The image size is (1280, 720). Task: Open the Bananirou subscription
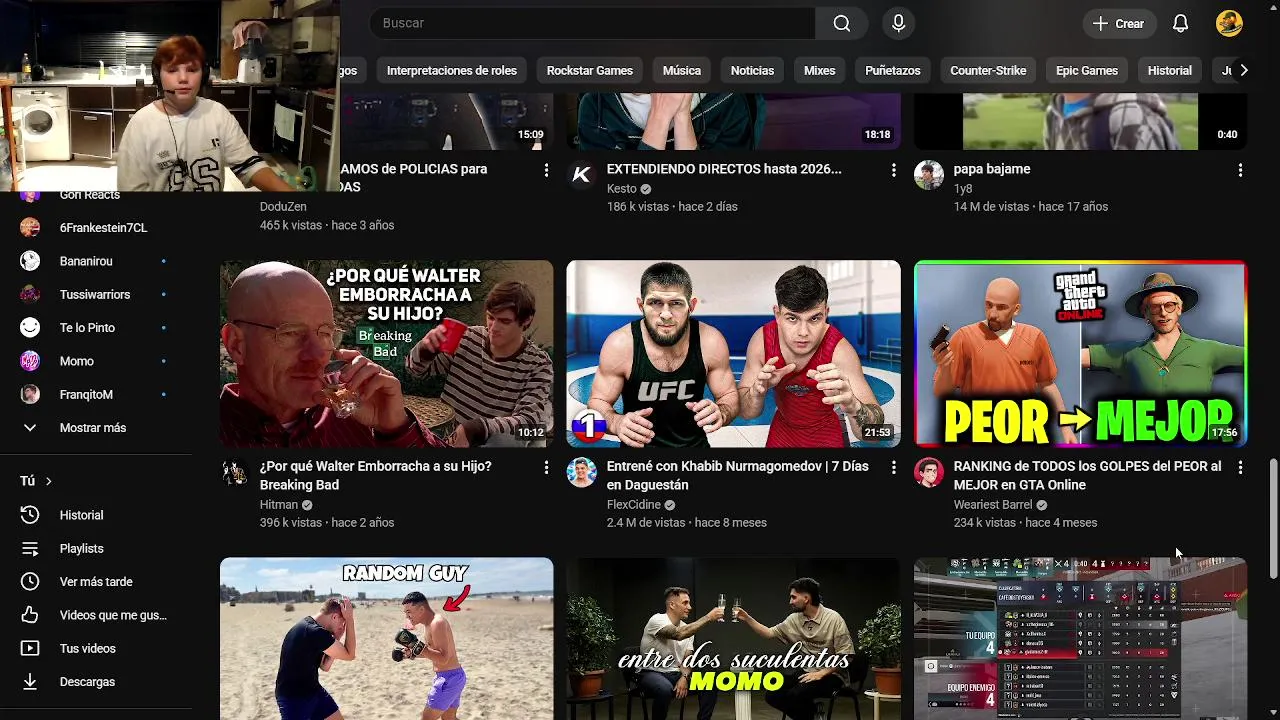[x=98, y=261]
